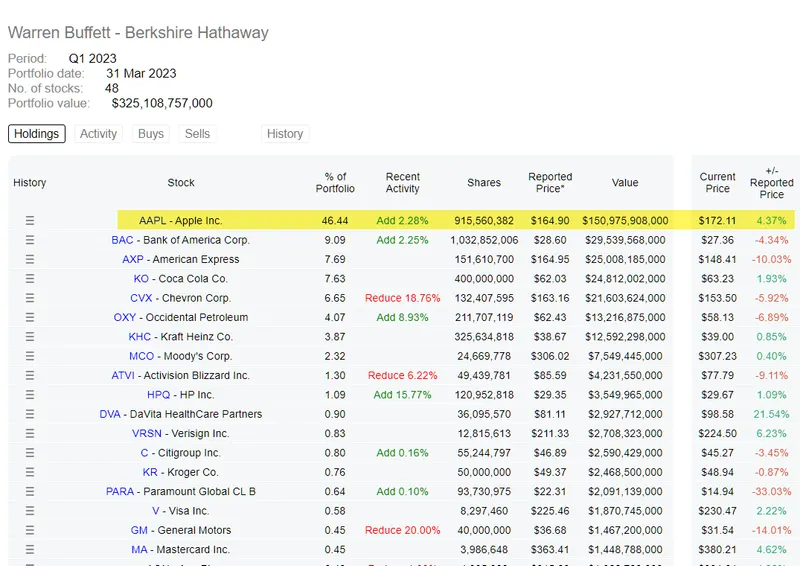Click history icon for General Motors row
Image resolution: width=800 pixels, height=566 pixels.
30,531
